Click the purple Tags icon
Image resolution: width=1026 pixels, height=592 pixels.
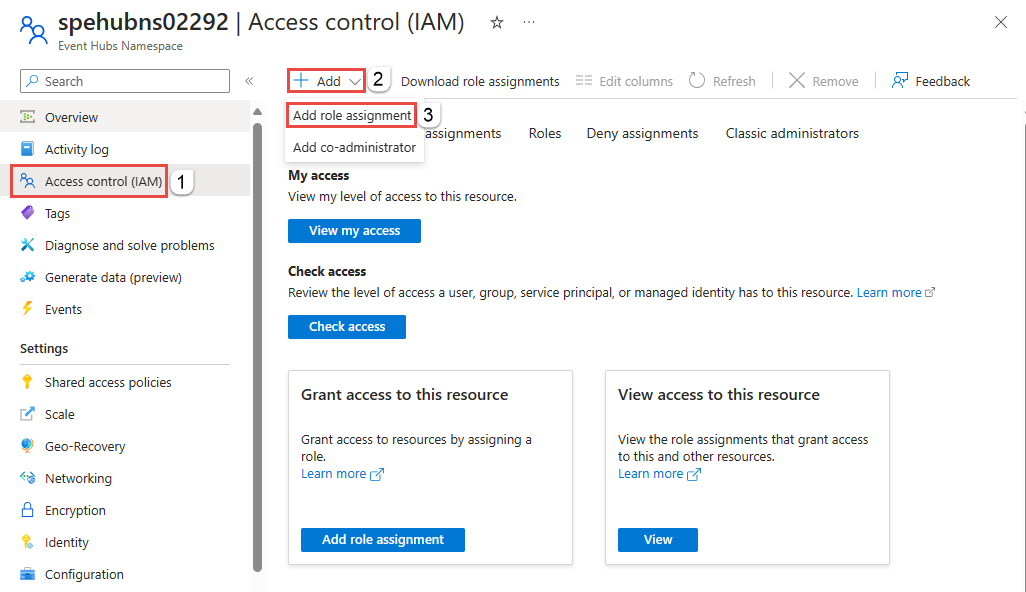tap(27, 213)
